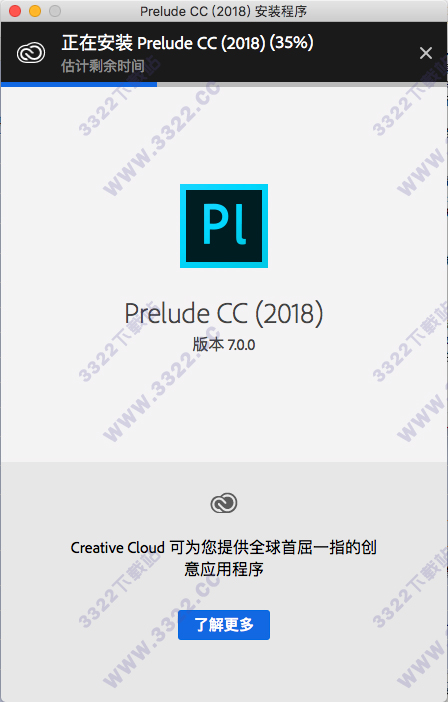Screen dimensions: 448x702
Task: Click the 意应用程序 second description line
Action: (224, 569)
